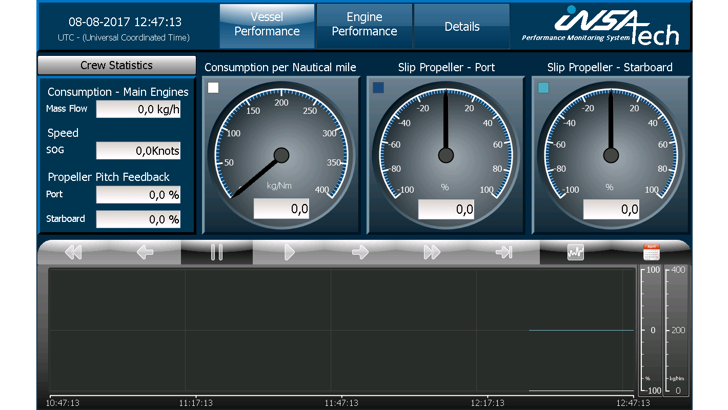Click the Slip Propeller Starboard gauge dial

611,155
